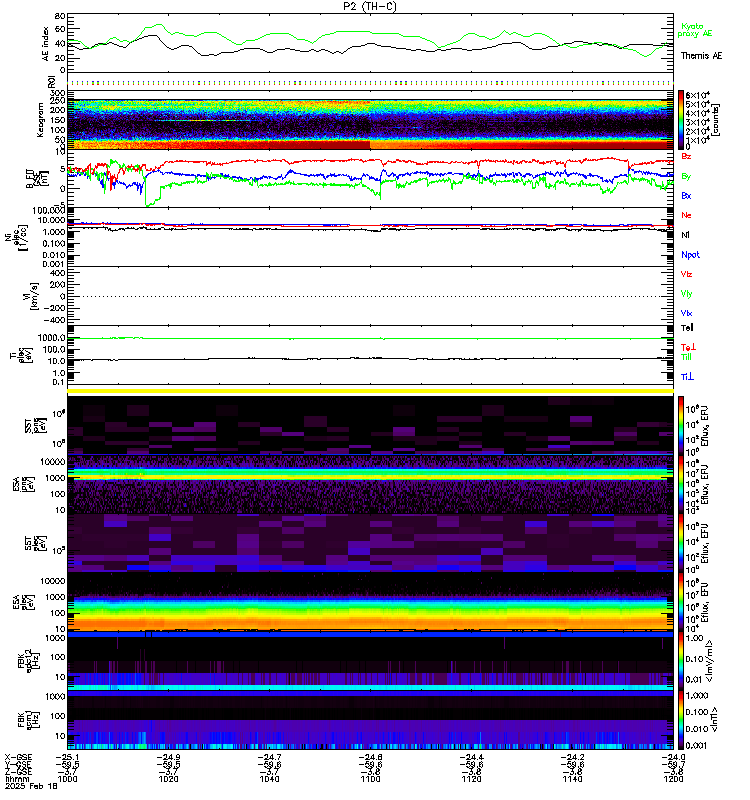Screen dimensions: 750x800
Task: Select the date label 2025 Feb 18
Action: point(31,787)
